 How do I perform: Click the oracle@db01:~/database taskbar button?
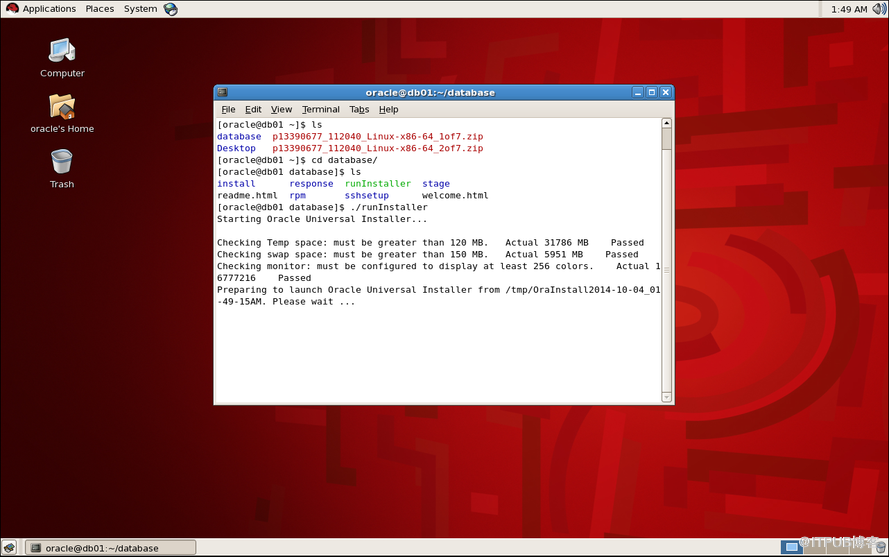point(111,548)
